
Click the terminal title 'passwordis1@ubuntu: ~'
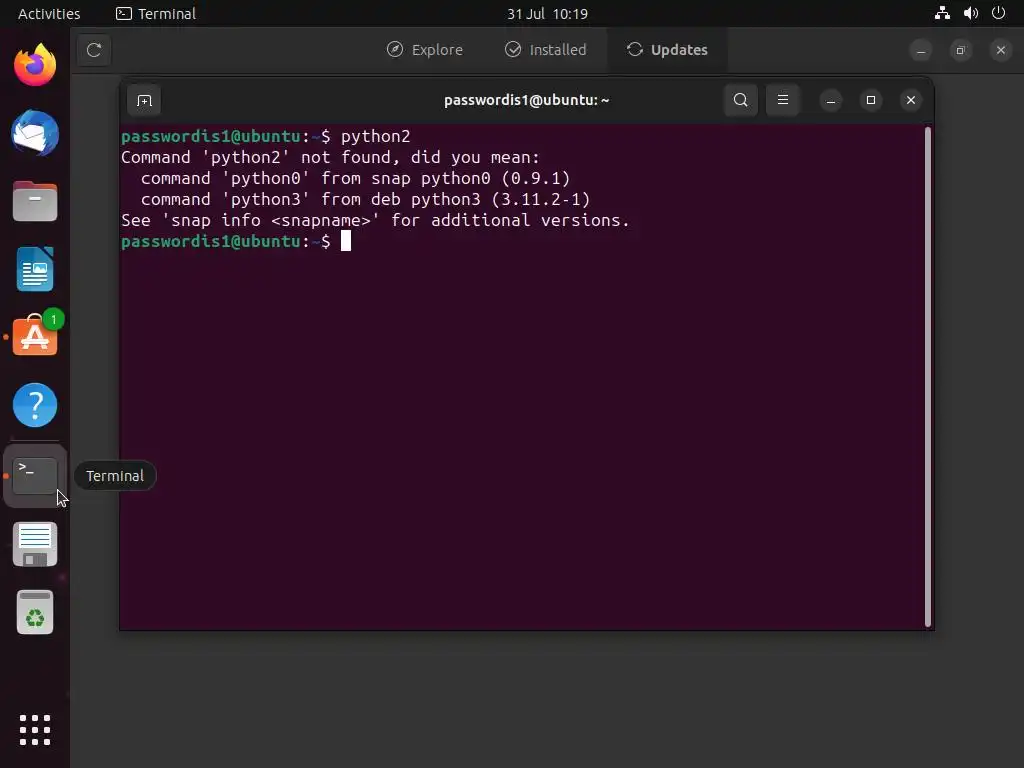[526, 100]
